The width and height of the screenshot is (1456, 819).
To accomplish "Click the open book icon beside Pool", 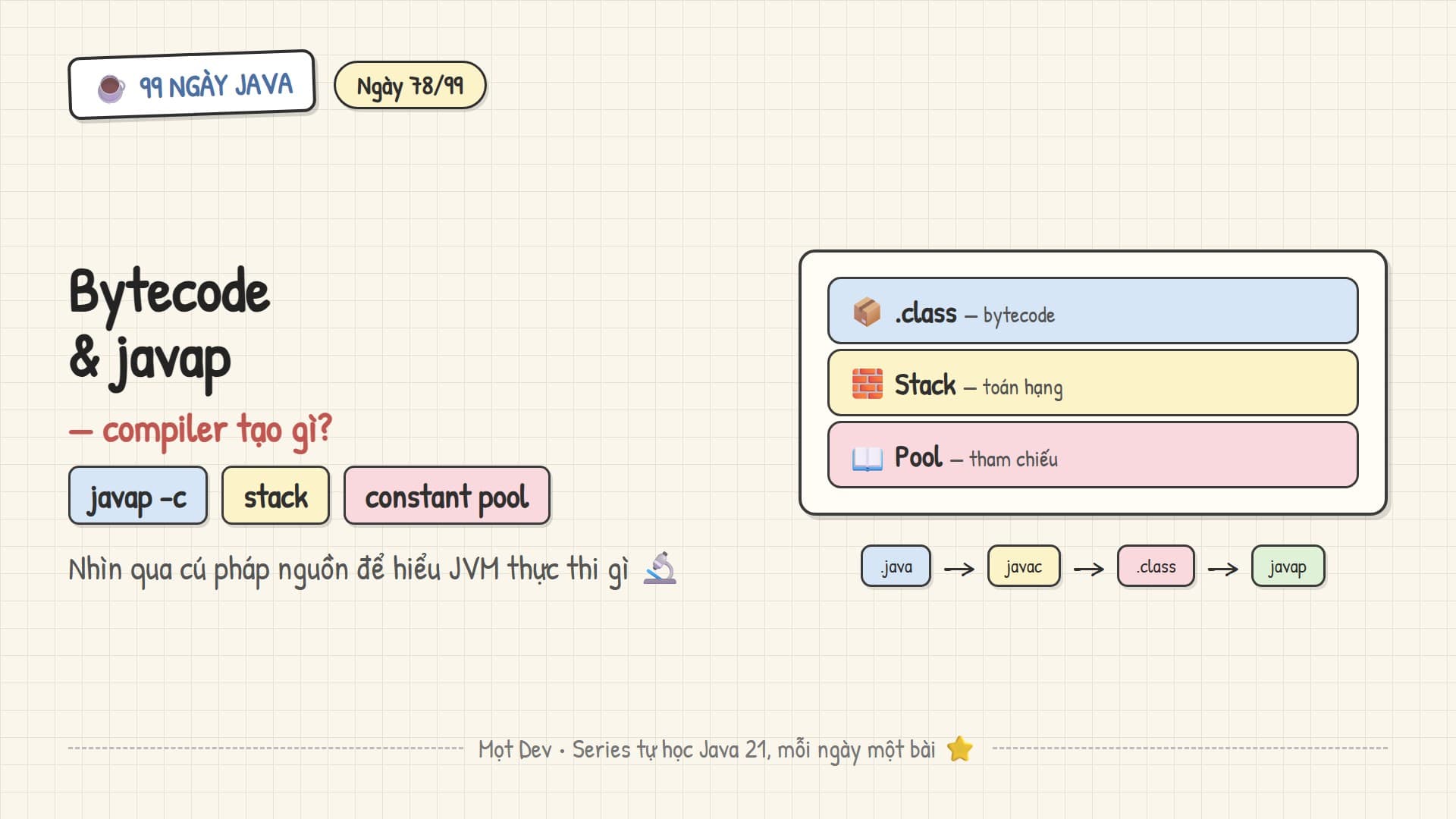I will [x=867, y=458].
